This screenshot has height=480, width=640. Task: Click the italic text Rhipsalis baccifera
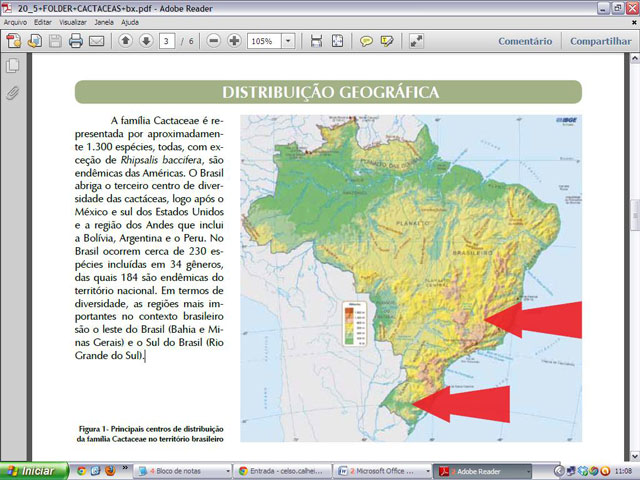[x=161, y=160]
